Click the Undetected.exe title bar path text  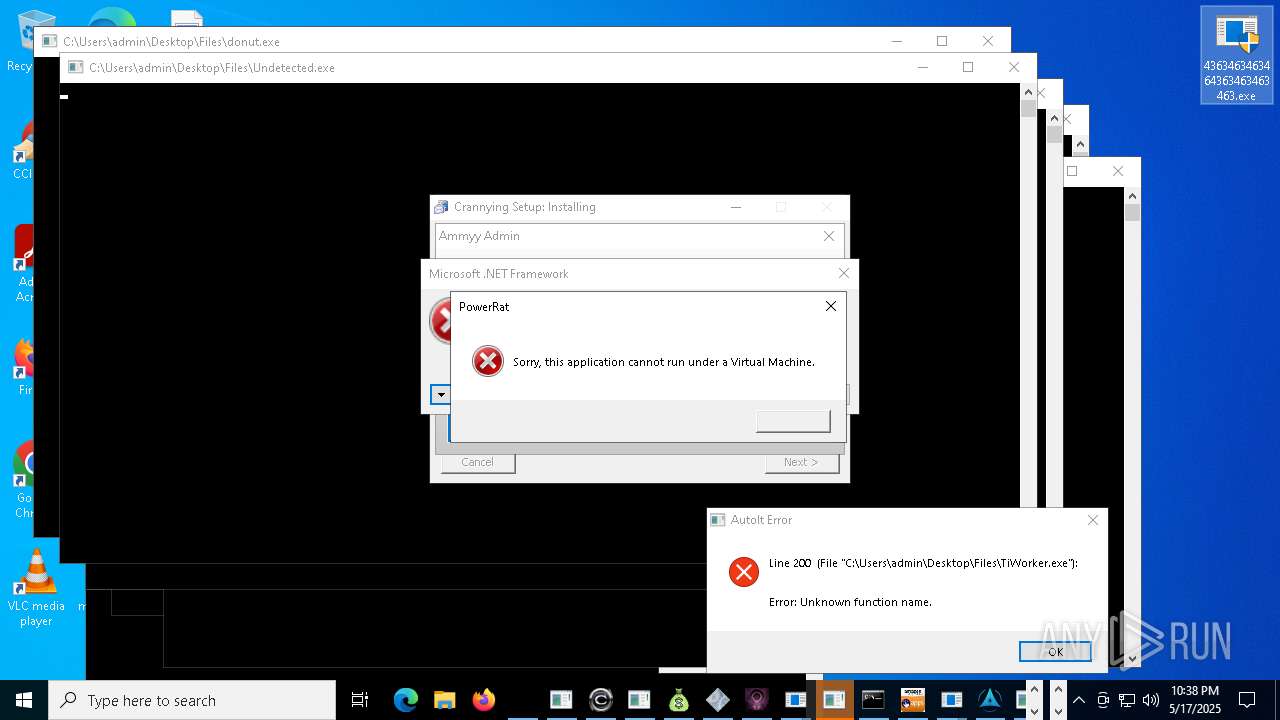(x=212, y=68)
